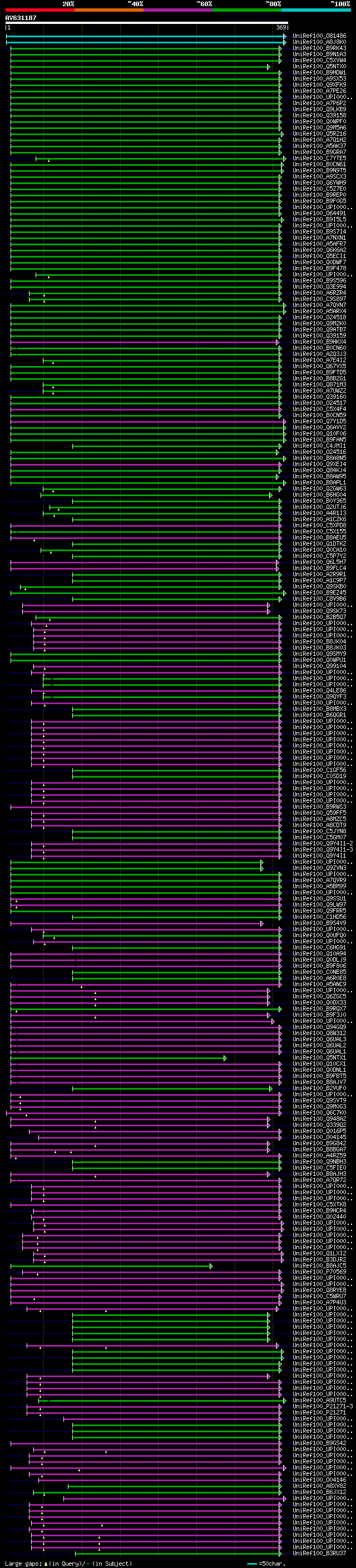Select the UniRef100_B9REP0 label

click(319, 195)
